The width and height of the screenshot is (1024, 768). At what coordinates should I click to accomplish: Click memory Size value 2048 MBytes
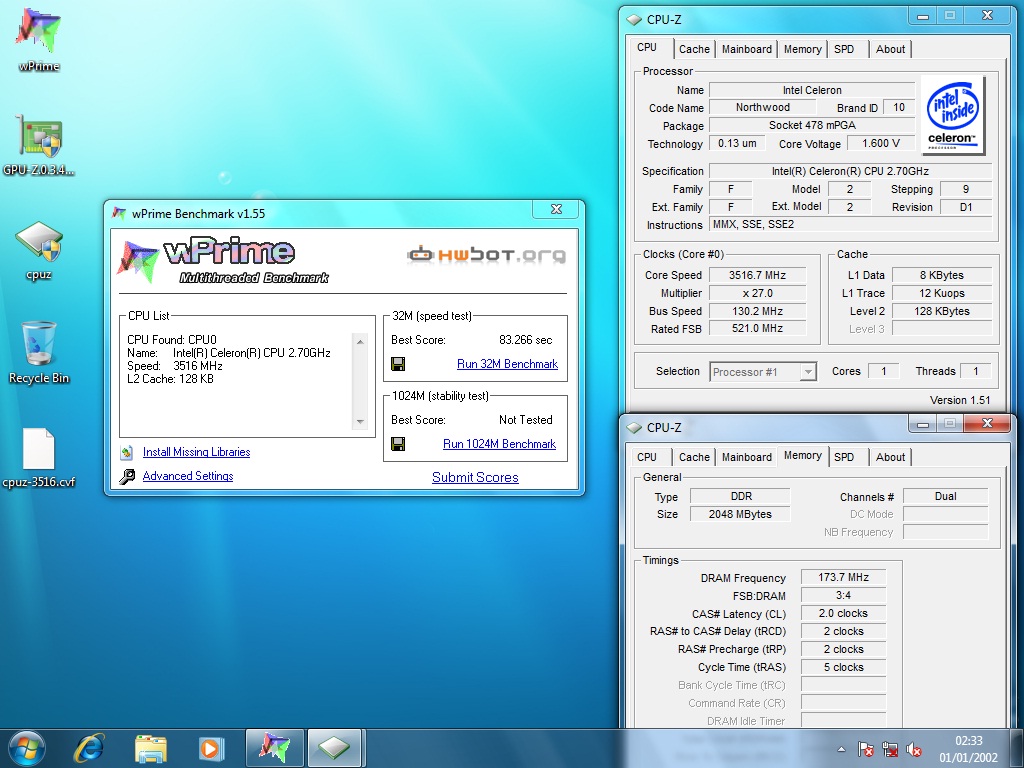pyautogui.click(x=740, y=514)
